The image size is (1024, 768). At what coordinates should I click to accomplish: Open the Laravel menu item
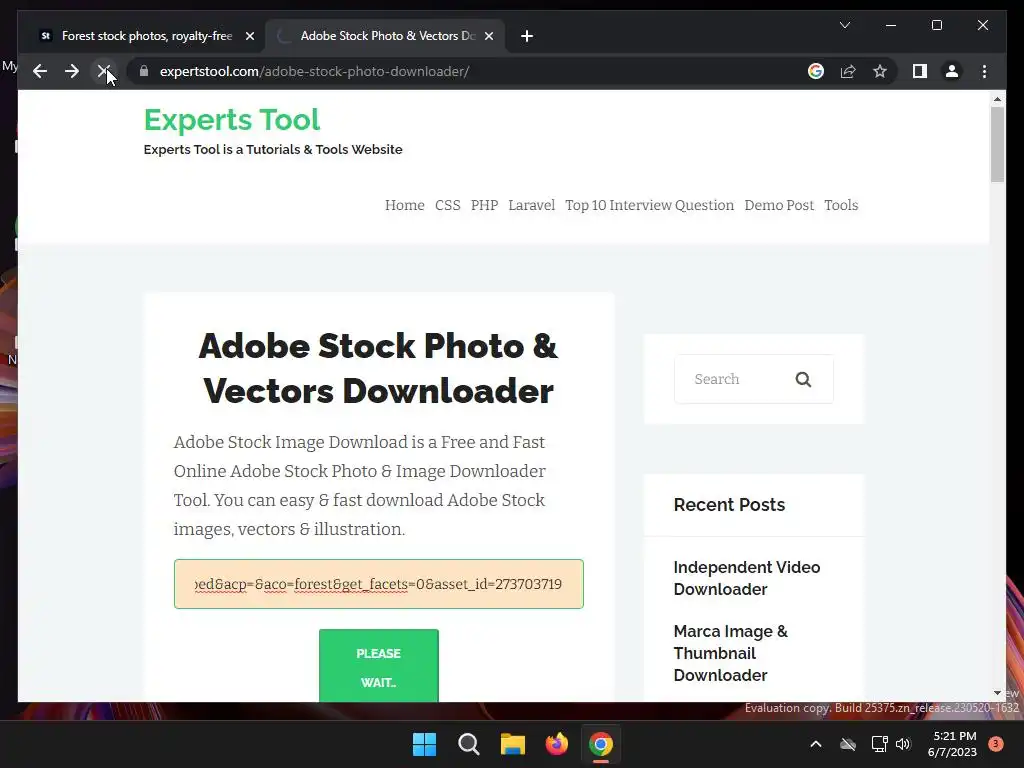point(532,205)
